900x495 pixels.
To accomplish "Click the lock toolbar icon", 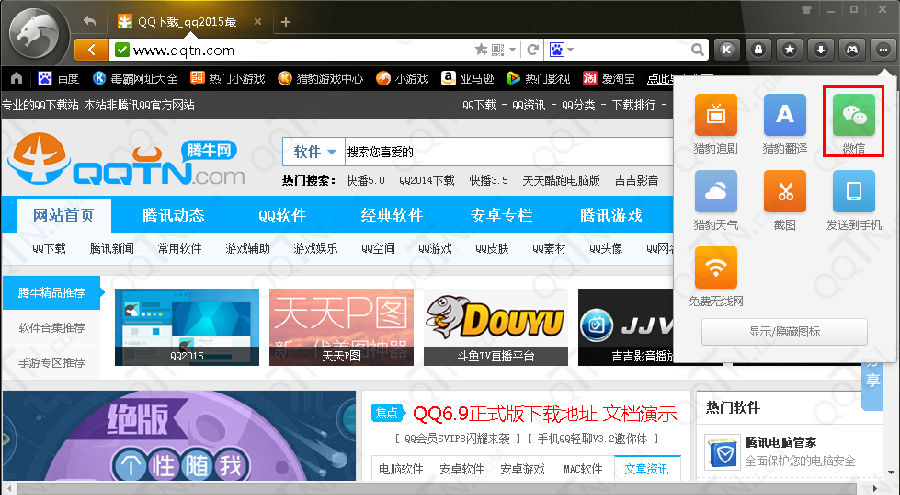I will (758, 49).
